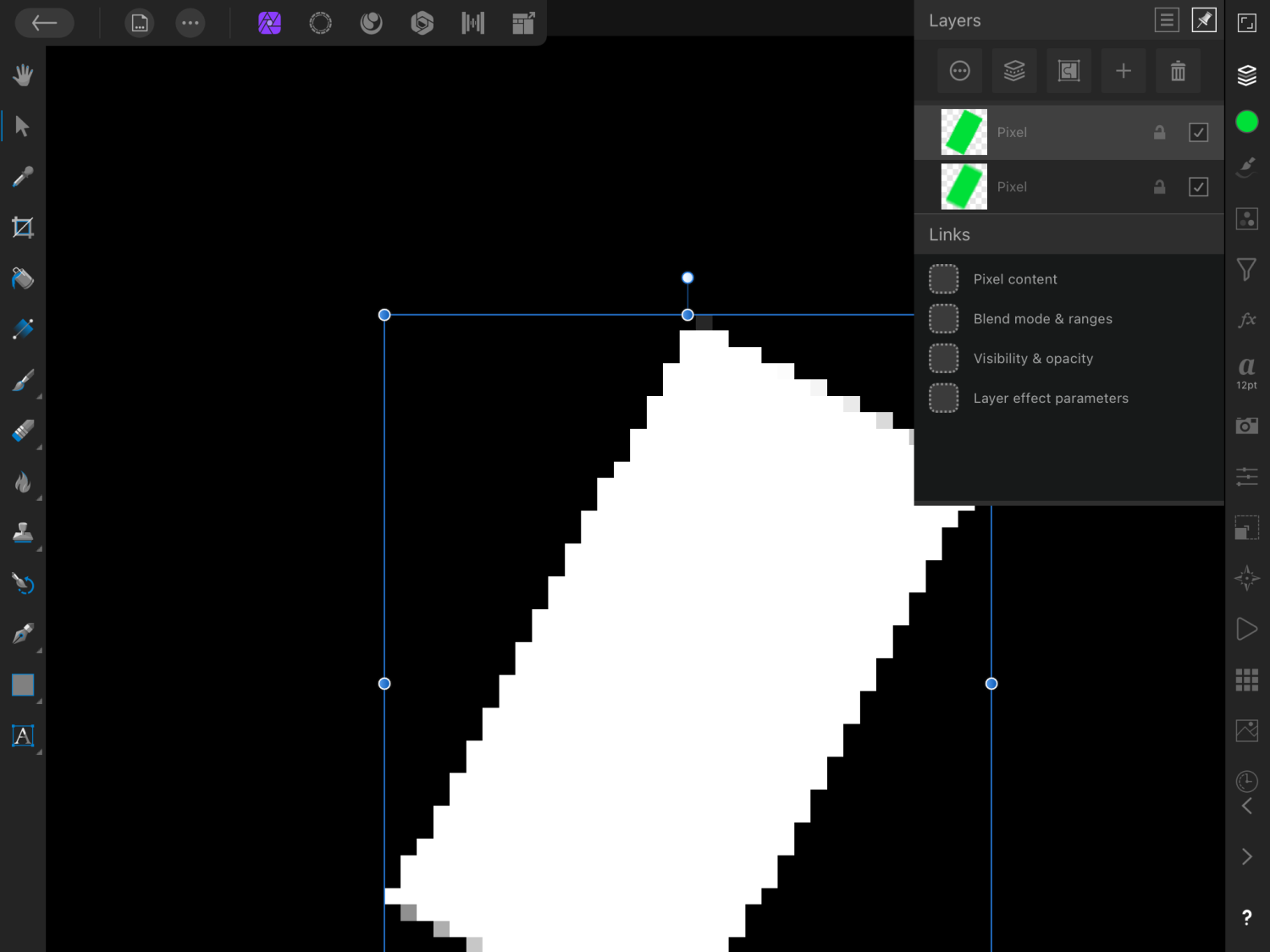Open the Text studio panel
Image resolution: width=1270 pixels, height=952 pixels.
tap(1246, 370)
